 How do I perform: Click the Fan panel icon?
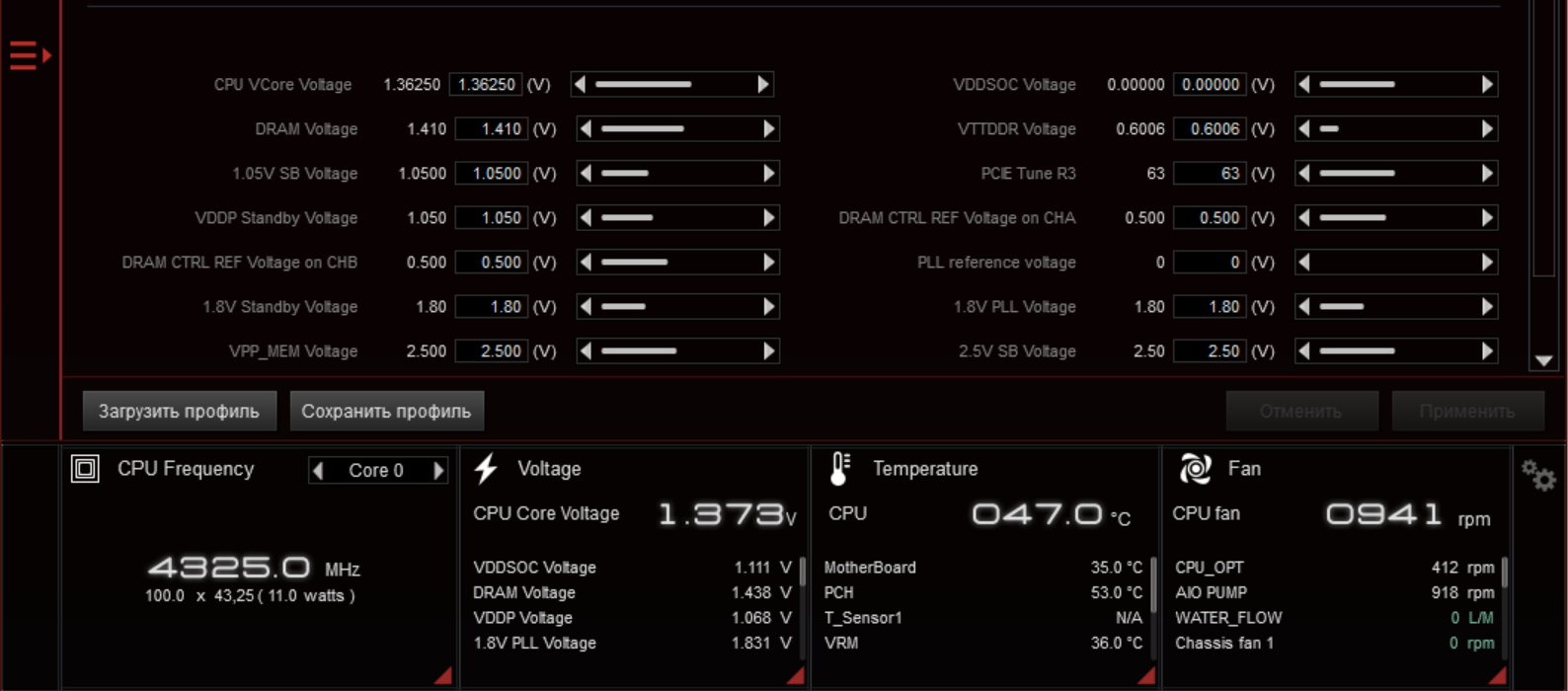coord(1195,469)
